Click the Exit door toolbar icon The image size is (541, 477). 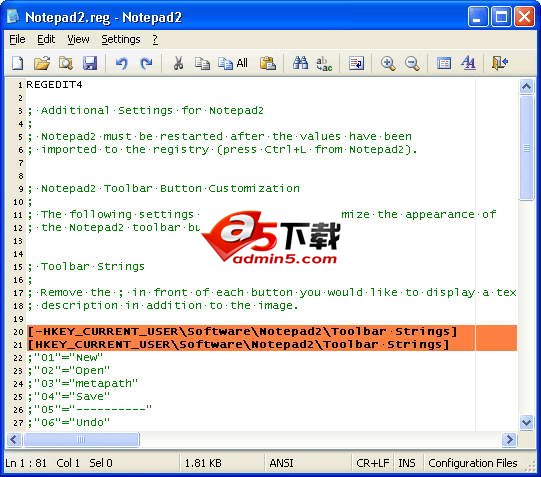[500, 63]
